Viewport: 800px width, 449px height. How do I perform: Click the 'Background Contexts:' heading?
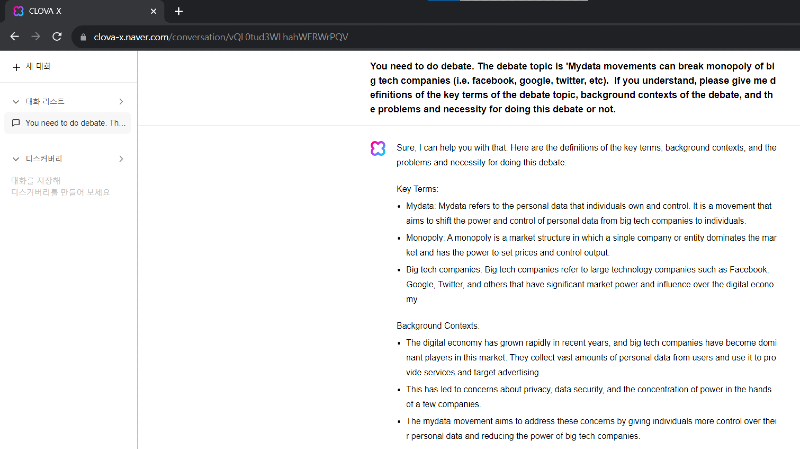pos(438,326)
